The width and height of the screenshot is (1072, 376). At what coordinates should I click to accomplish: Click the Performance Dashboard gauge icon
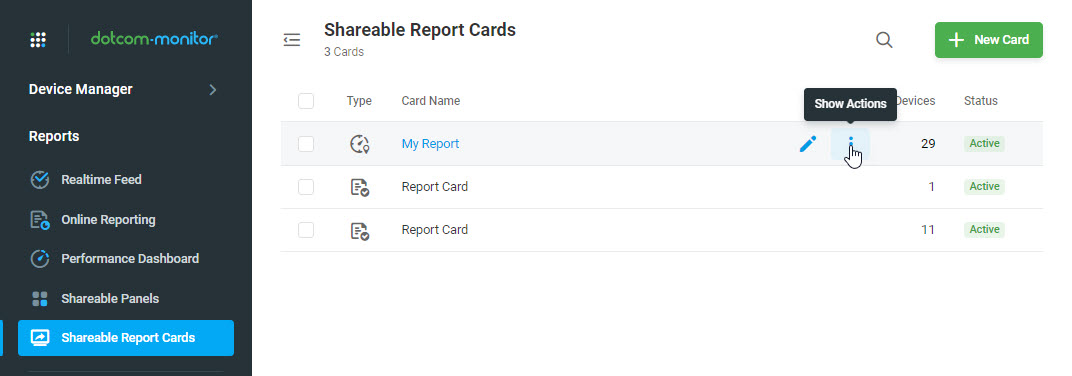[40, 259]
